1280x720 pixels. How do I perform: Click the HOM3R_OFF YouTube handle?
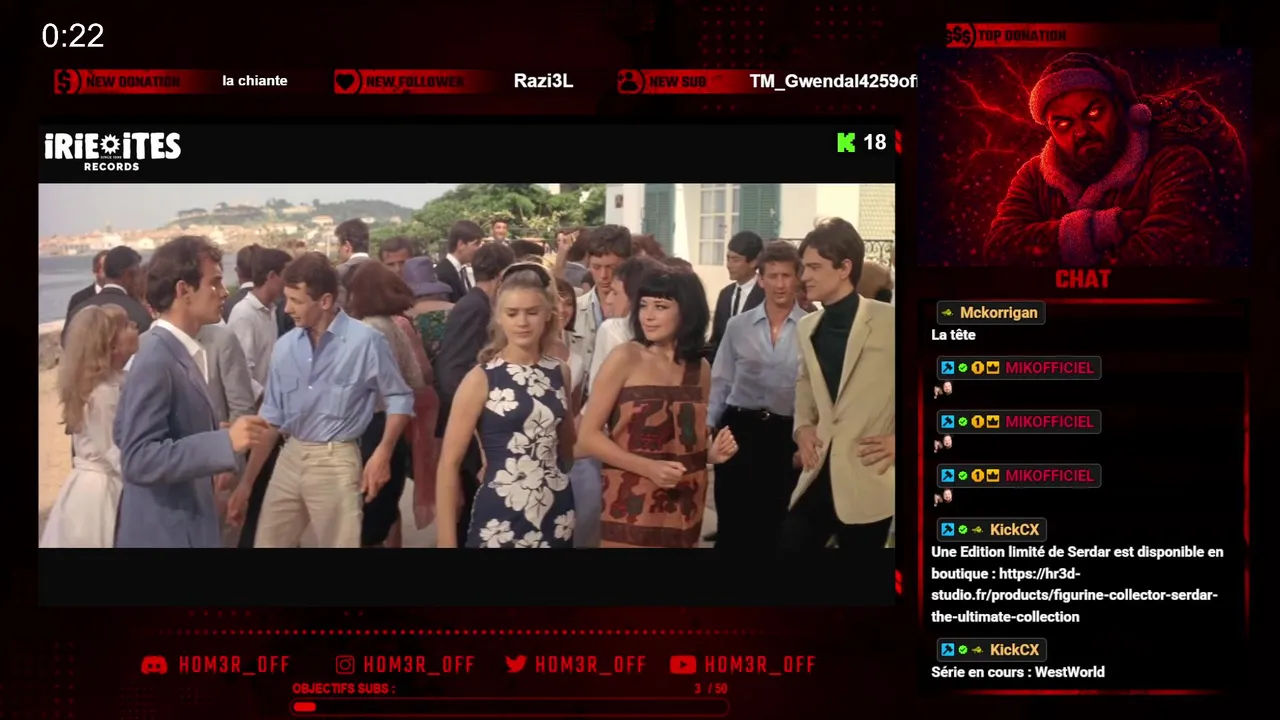coord(760,665)
